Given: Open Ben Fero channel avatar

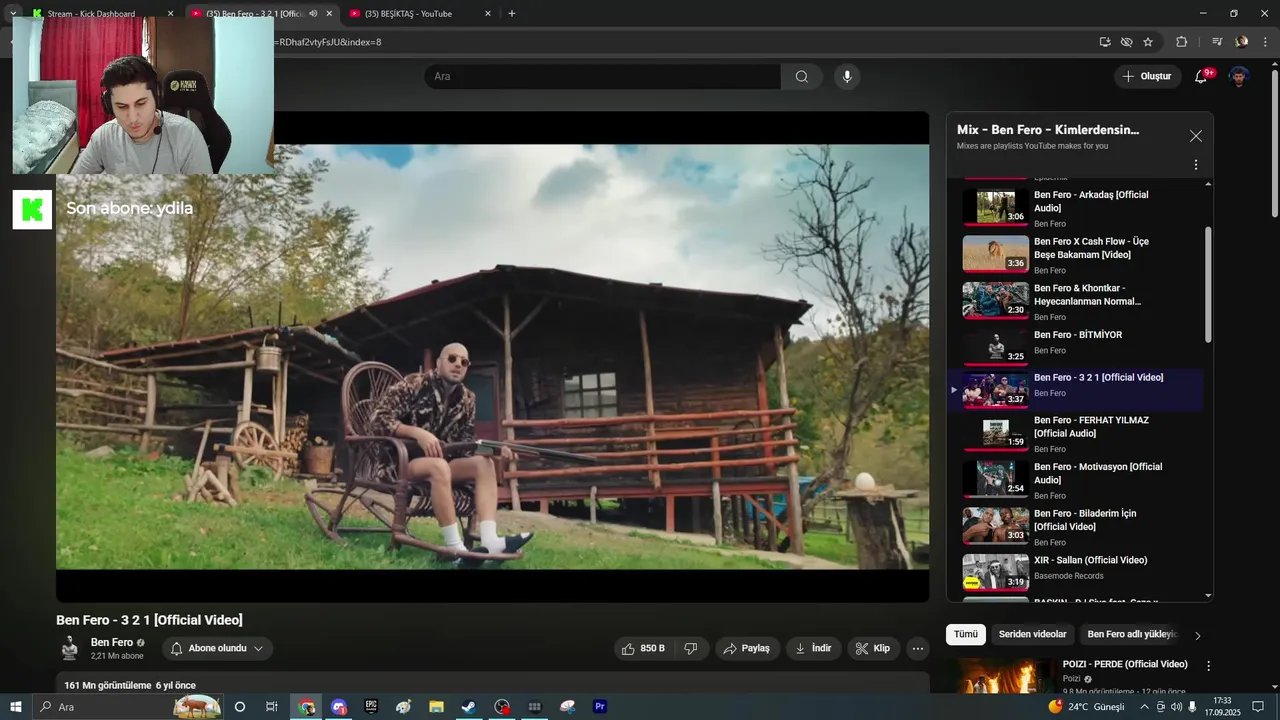Looking at the screenshot, I should click(69, 648).
